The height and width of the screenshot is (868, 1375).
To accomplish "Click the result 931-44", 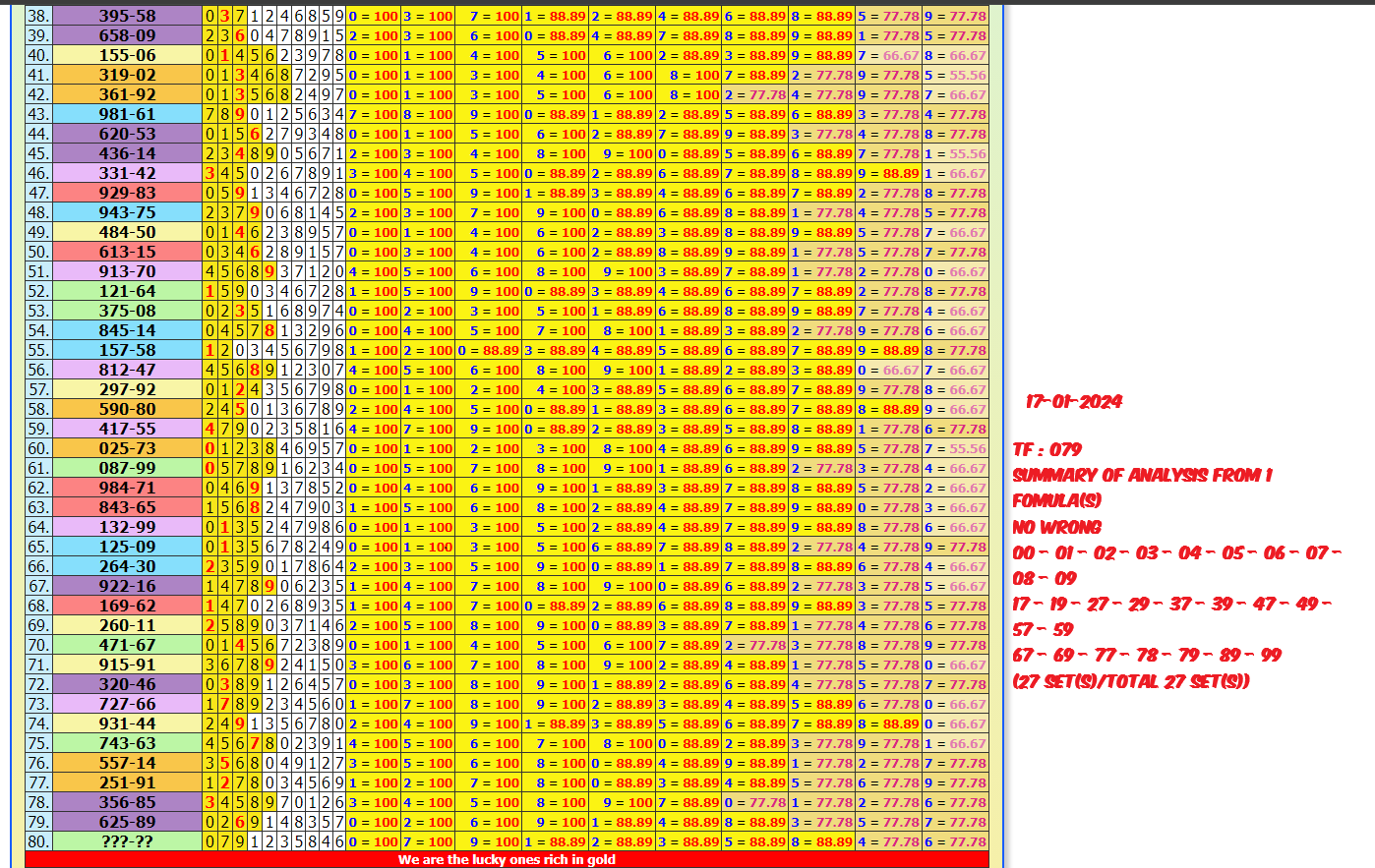I will (127, 723).
